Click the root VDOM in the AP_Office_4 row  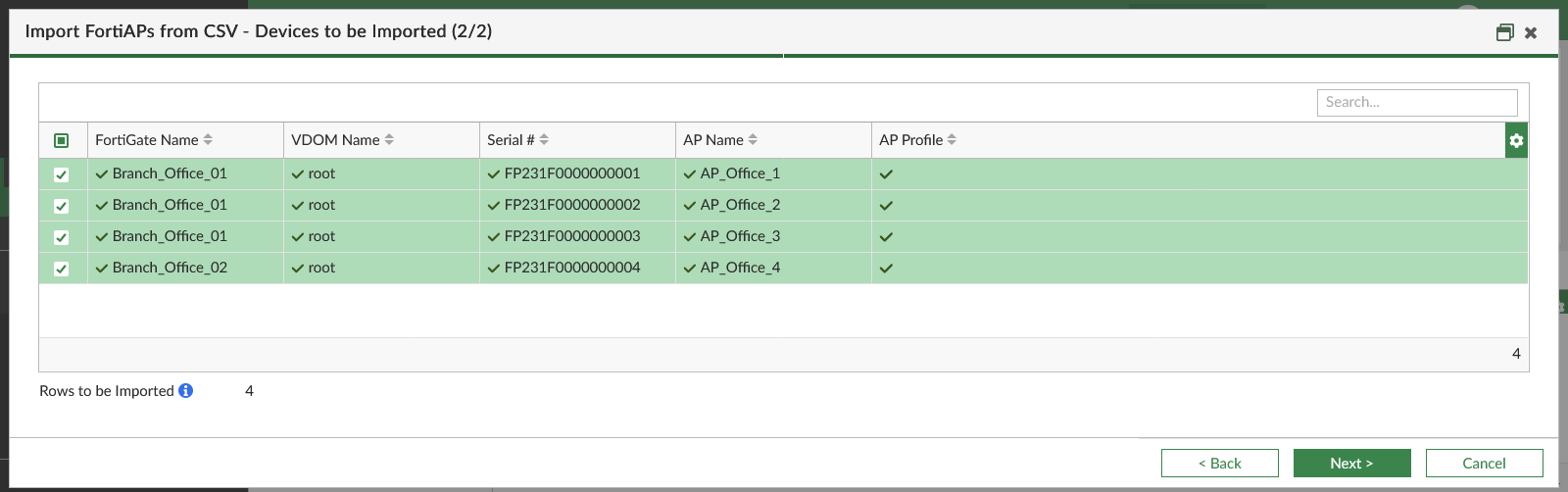(321, 268)
